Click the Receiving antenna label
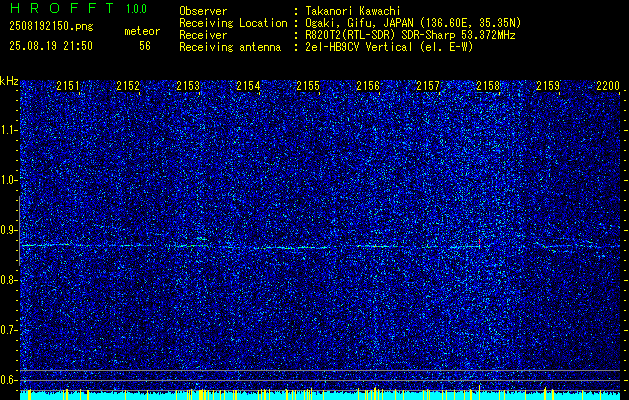 [x=230, y=47]
